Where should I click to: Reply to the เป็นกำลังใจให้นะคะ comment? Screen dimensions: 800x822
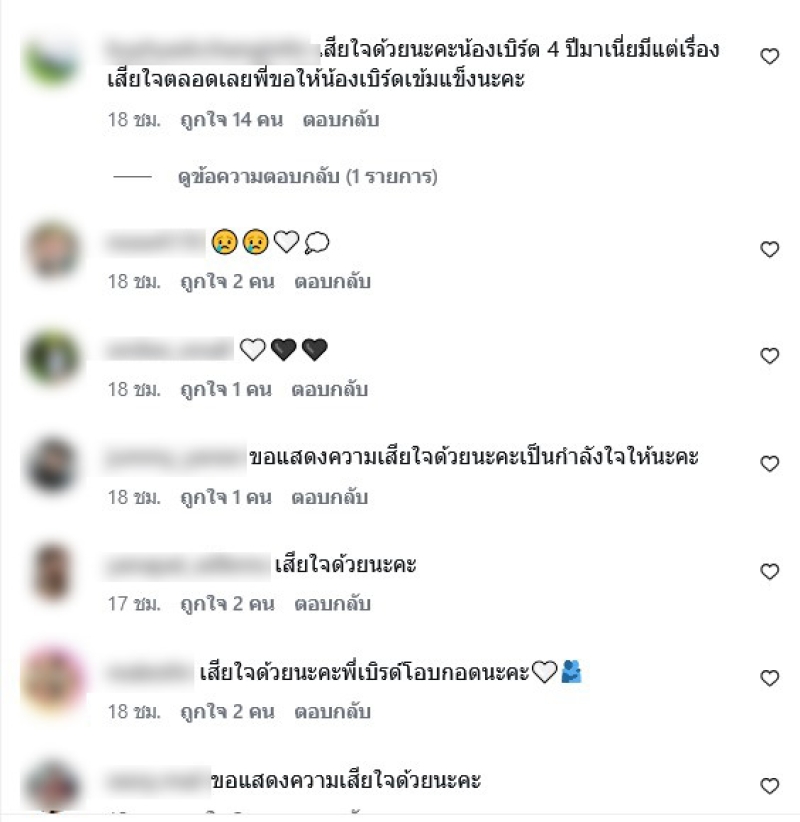(329, 497)
